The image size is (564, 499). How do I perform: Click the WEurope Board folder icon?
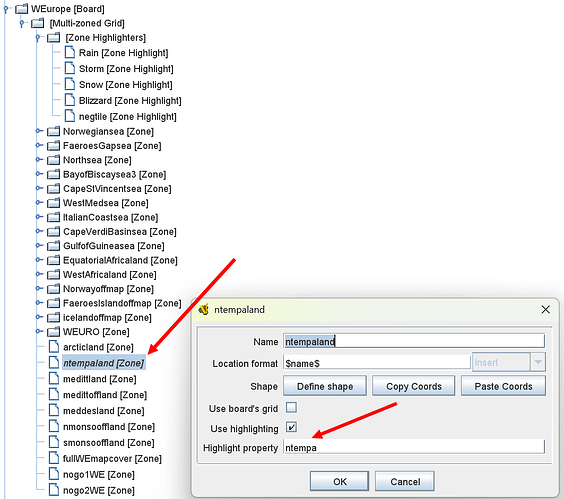(22, 8)
